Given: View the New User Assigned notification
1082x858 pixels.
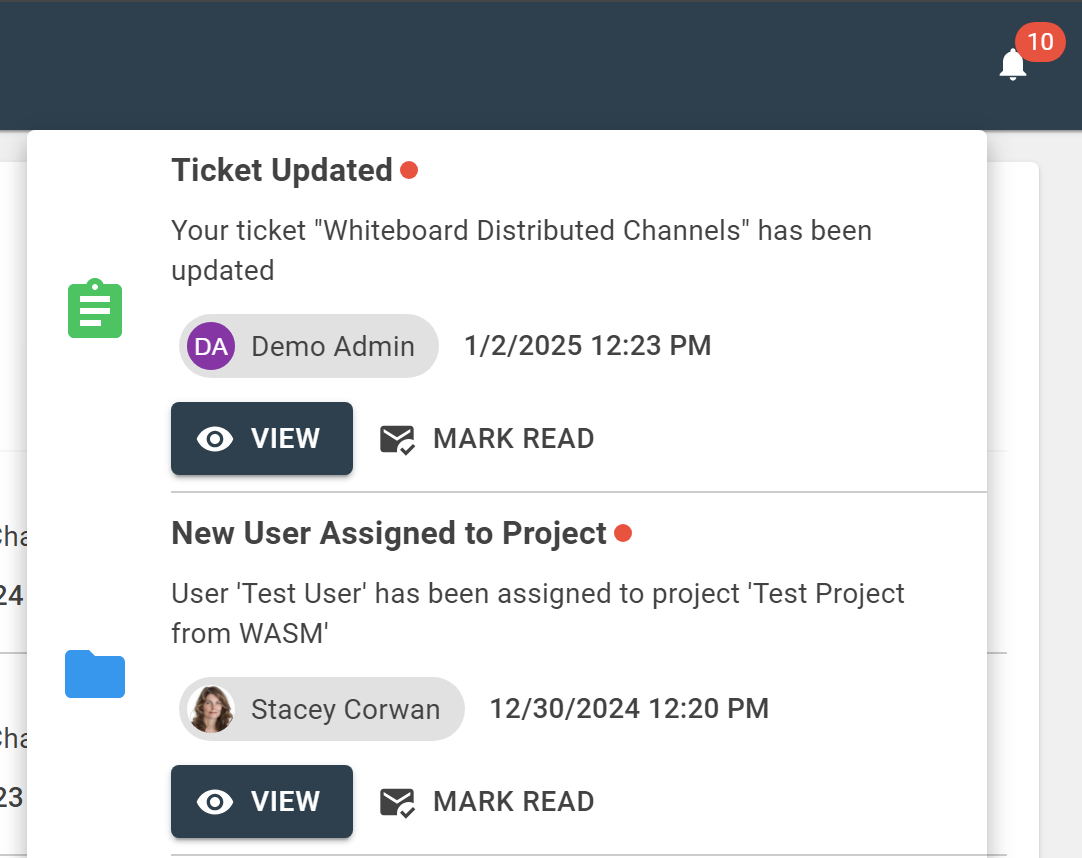Looking at the screenshot, I should point(262,802).
